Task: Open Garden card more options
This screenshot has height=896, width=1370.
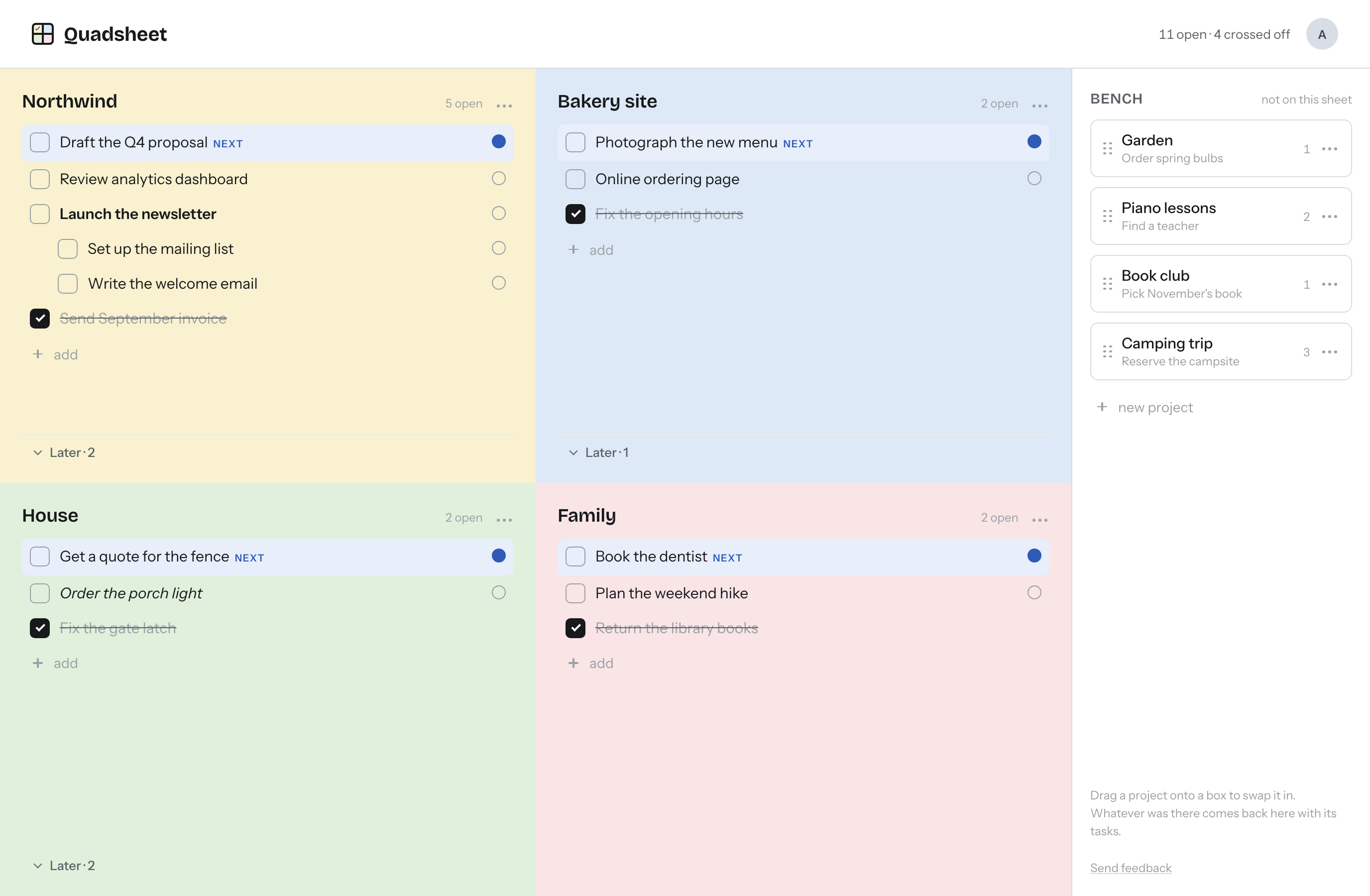Action: [1329, 149]
